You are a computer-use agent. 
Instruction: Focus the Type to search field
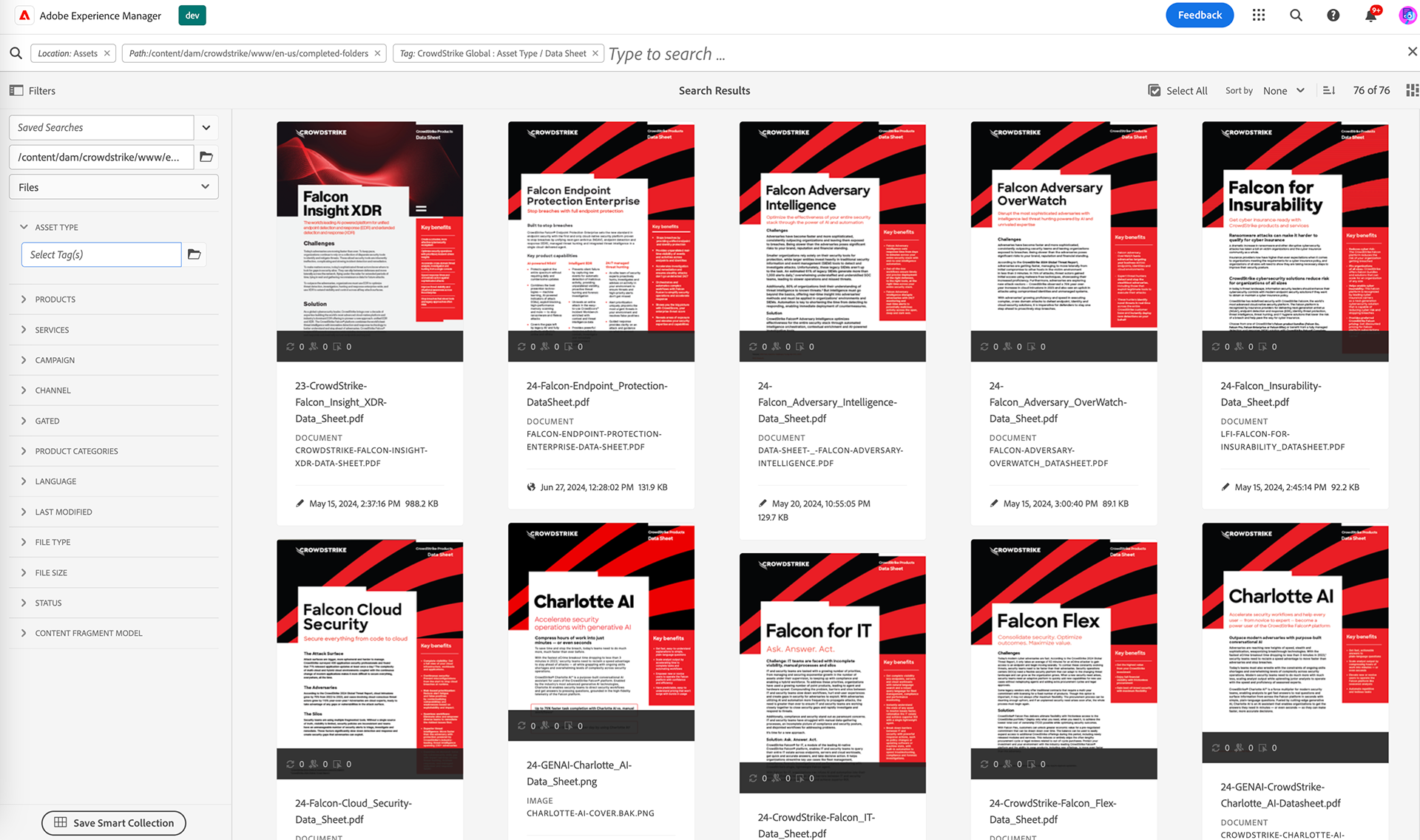coord(1002,54)
